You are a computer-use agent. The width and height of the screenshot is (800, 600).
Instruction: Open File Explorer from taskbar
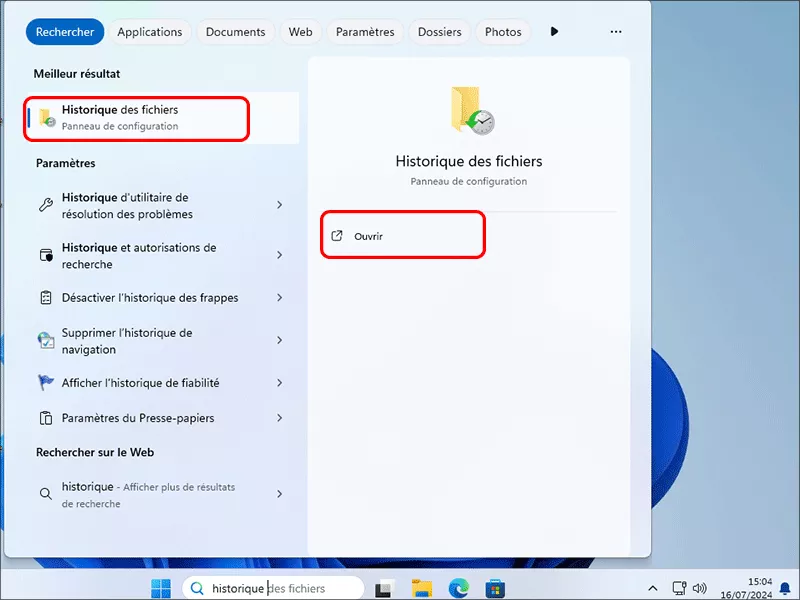point(422,588)
